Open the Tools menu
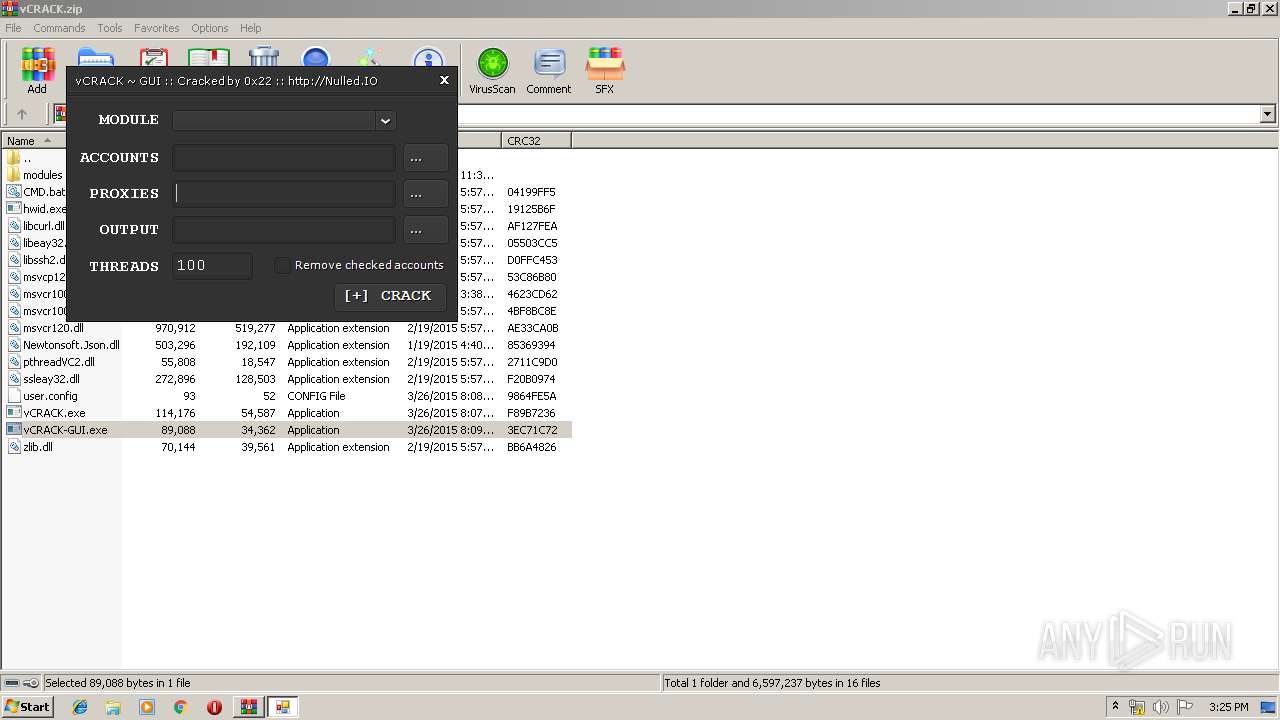This screenshot has height=720, width=1280. pyautogui.click(x=110, y=28)
